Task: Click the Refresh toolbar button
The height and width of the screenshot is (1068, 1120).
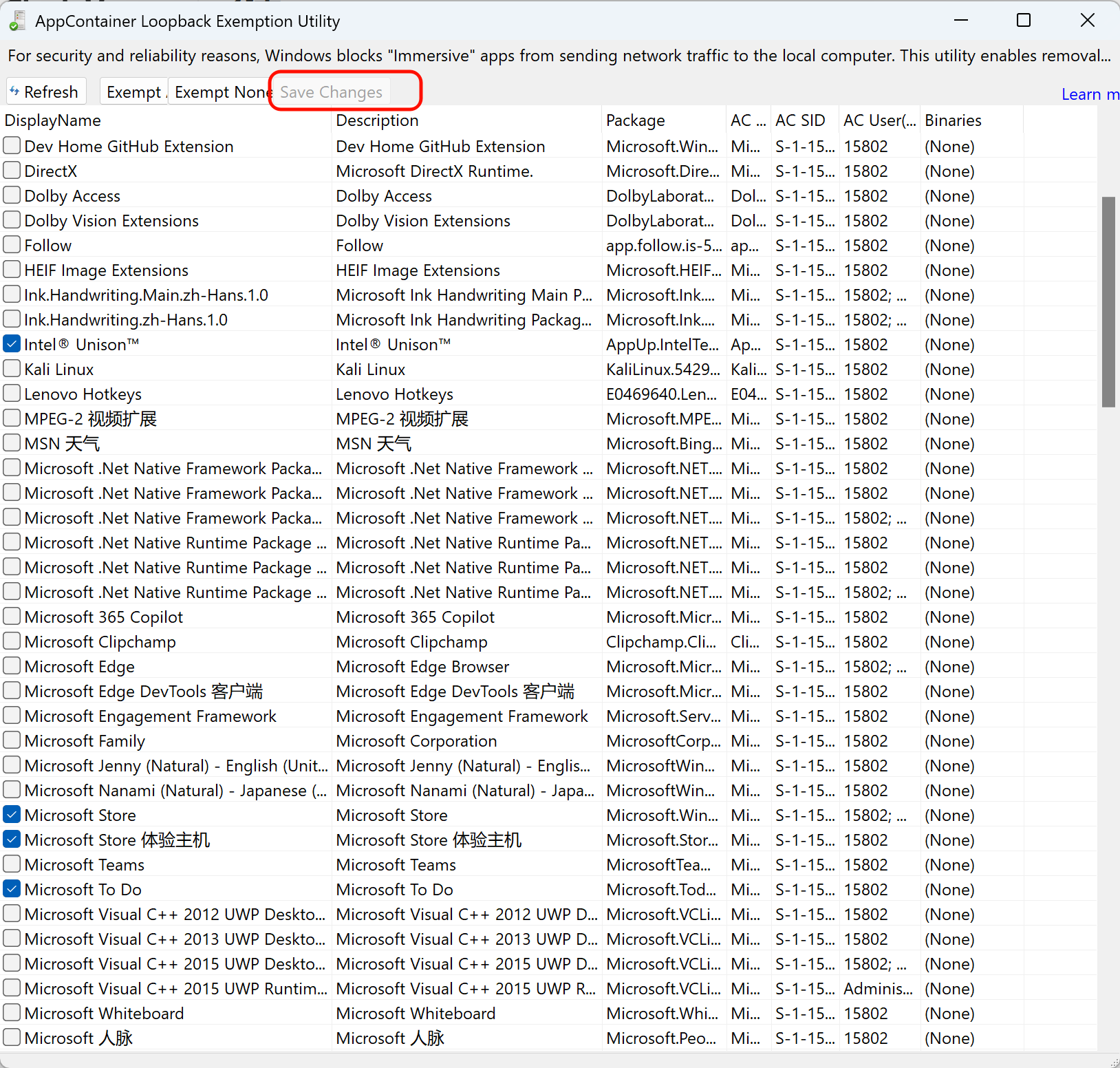Action: (x=45, y=92)
